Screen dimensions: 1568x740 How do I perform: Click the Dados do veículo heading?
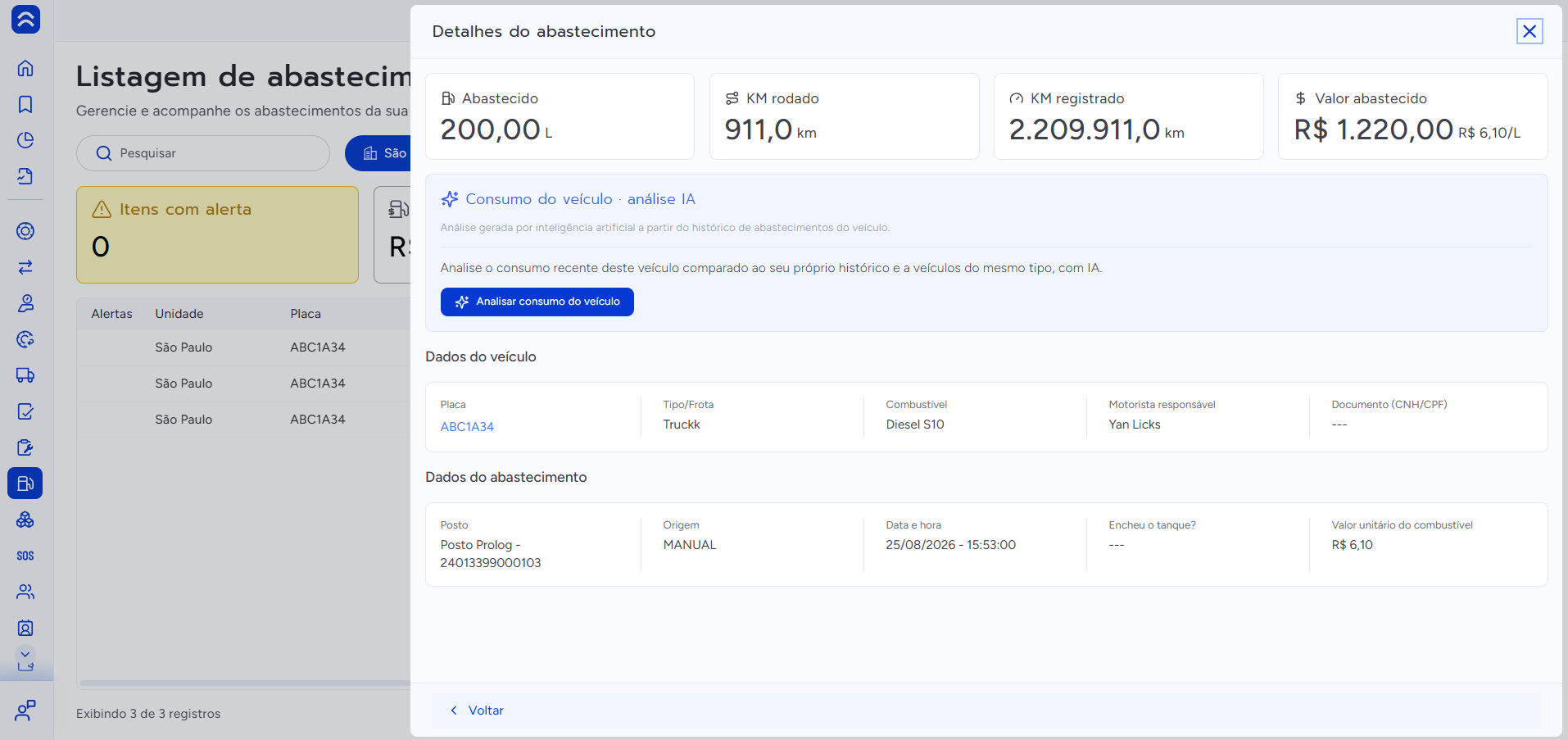[x=481, y=356]
